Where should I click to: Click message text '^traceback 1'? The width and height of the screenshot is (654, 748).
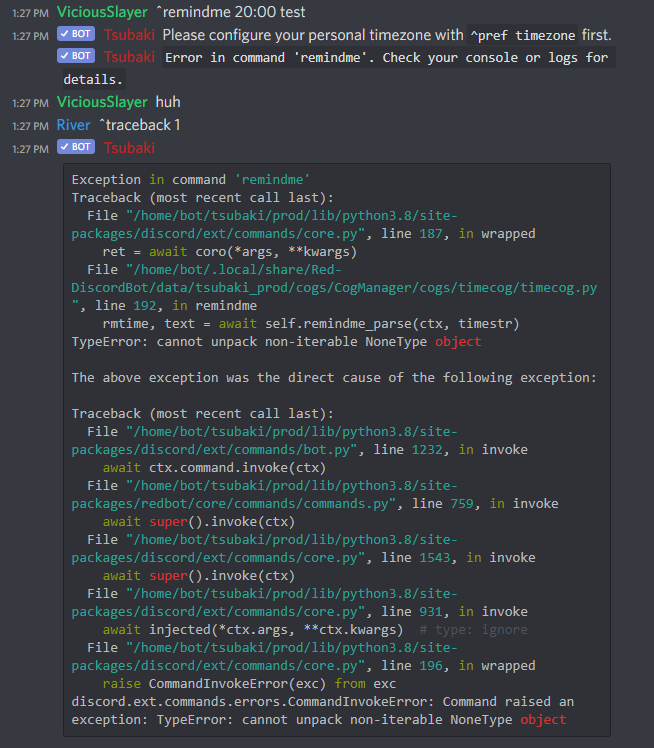click(140, 125)
